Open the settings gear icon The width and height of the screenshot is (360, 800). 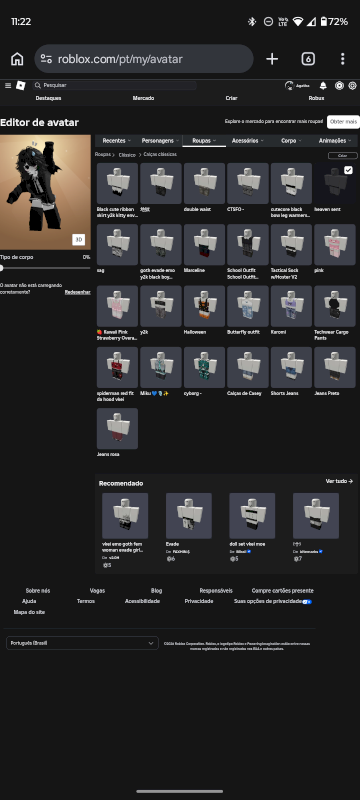[x=352, y=86]
